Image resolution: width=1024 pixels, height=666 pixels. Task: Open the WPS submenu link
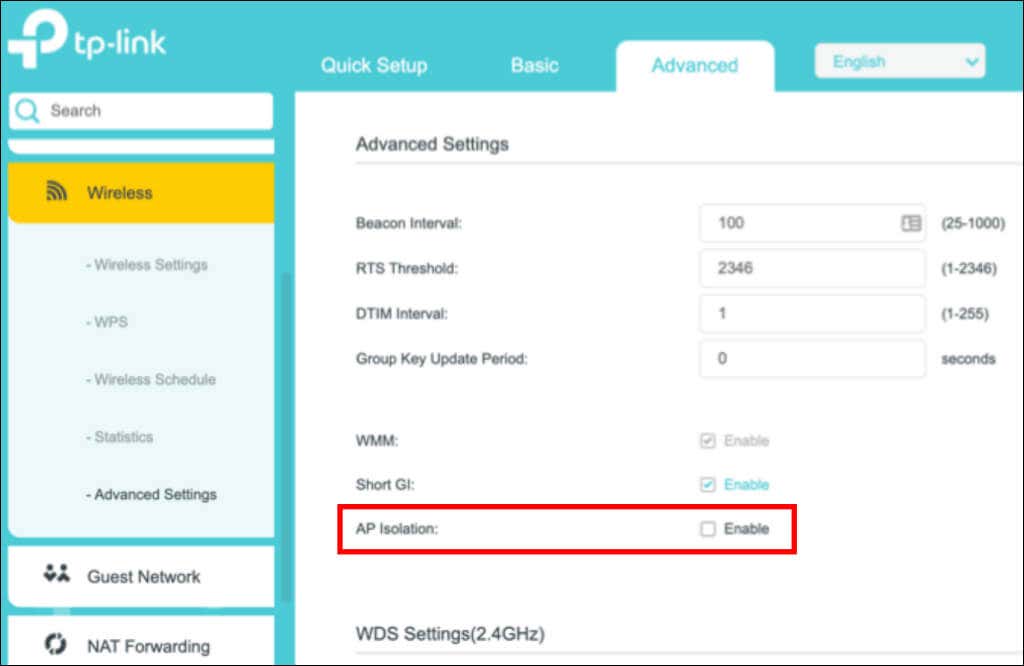[x=107, y=322]
